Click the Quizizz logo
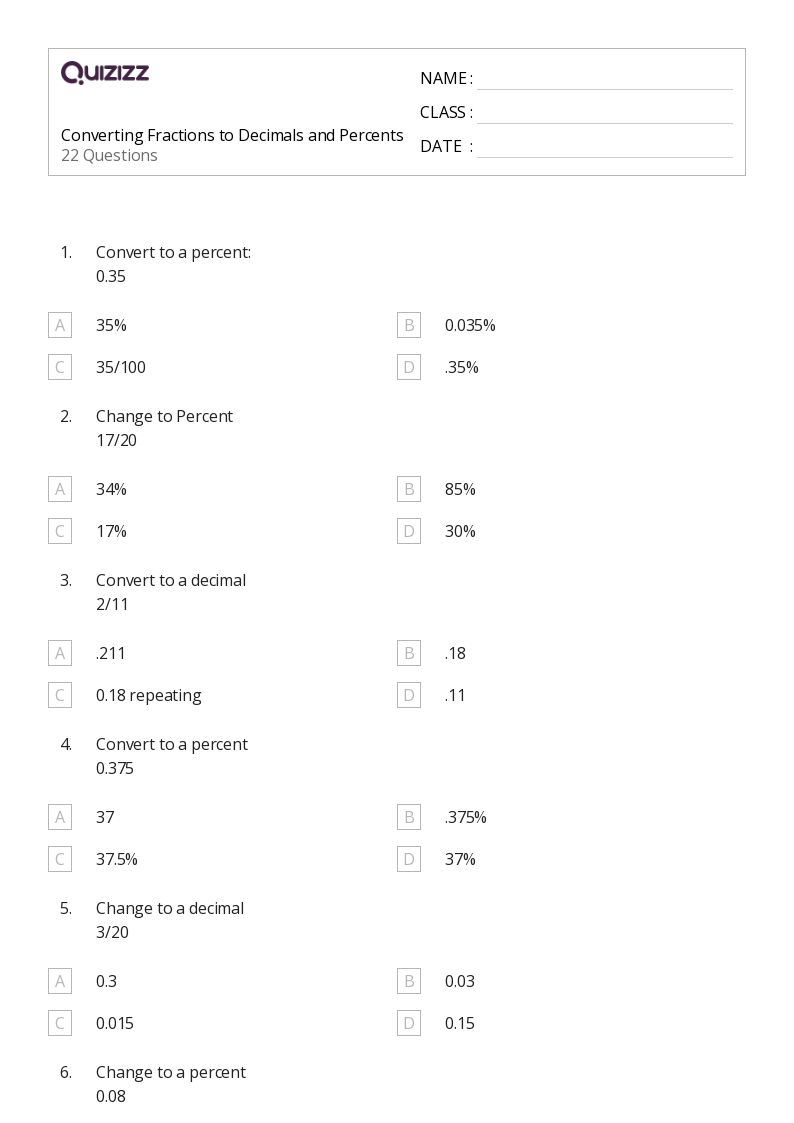 (105, 73)
